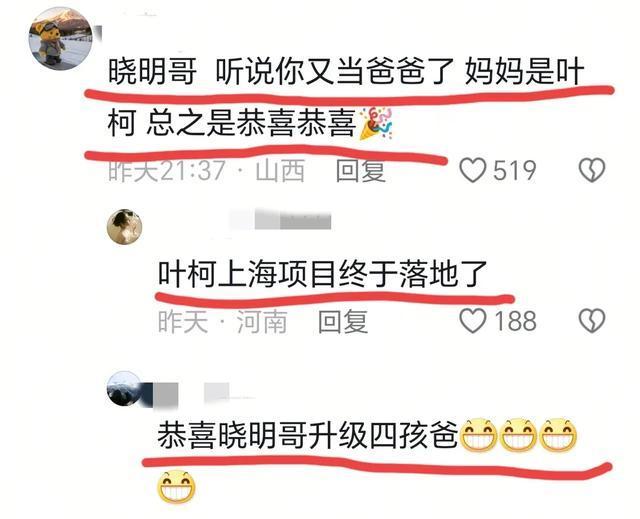Viewport: 640px width, 519px height.
Task: Open the comment 晓明哥 听说你又当爸爸了
Action: coord(347,98)
